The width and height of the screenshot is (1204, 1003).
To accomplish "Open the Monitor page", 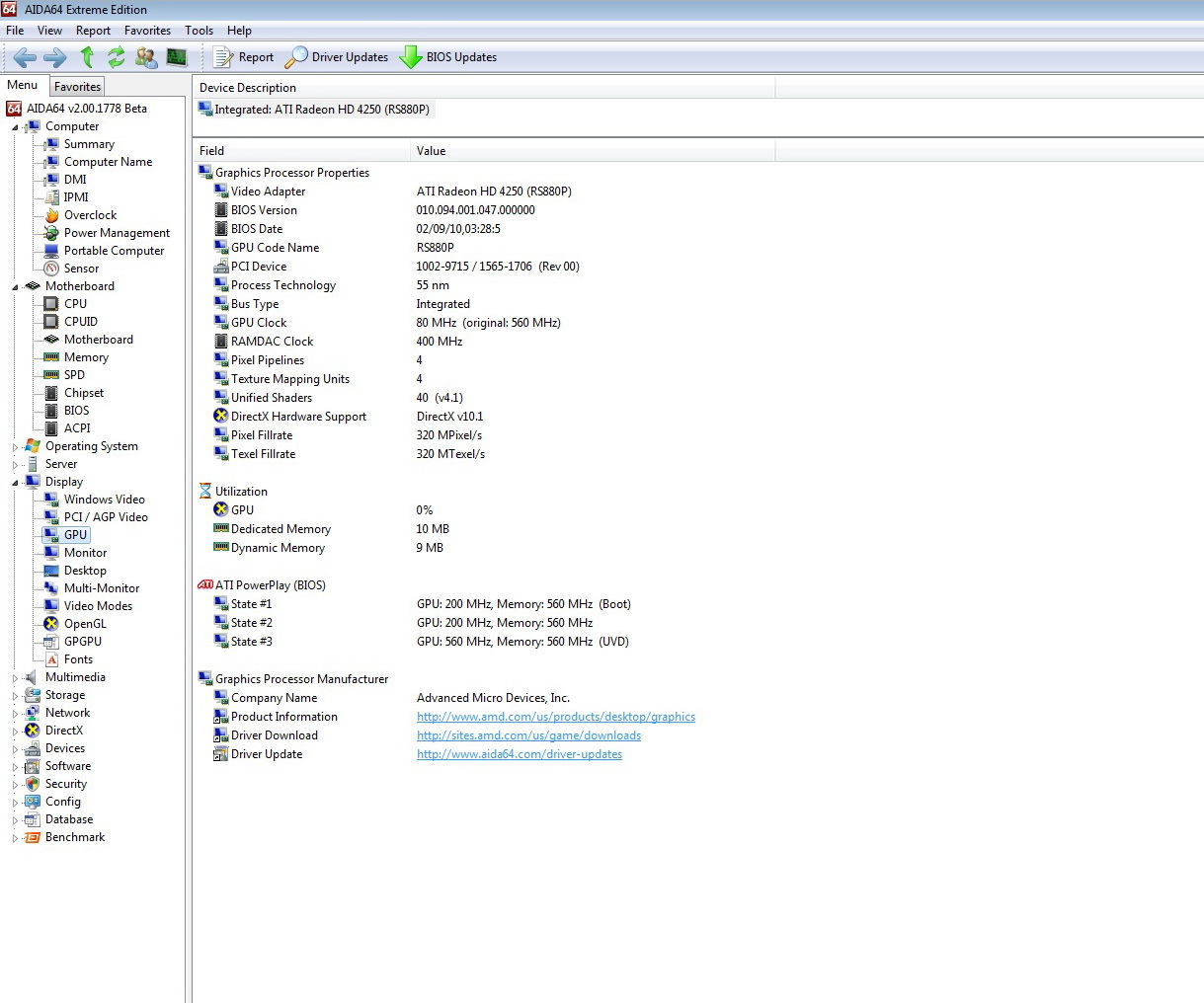I will point(85,553).
